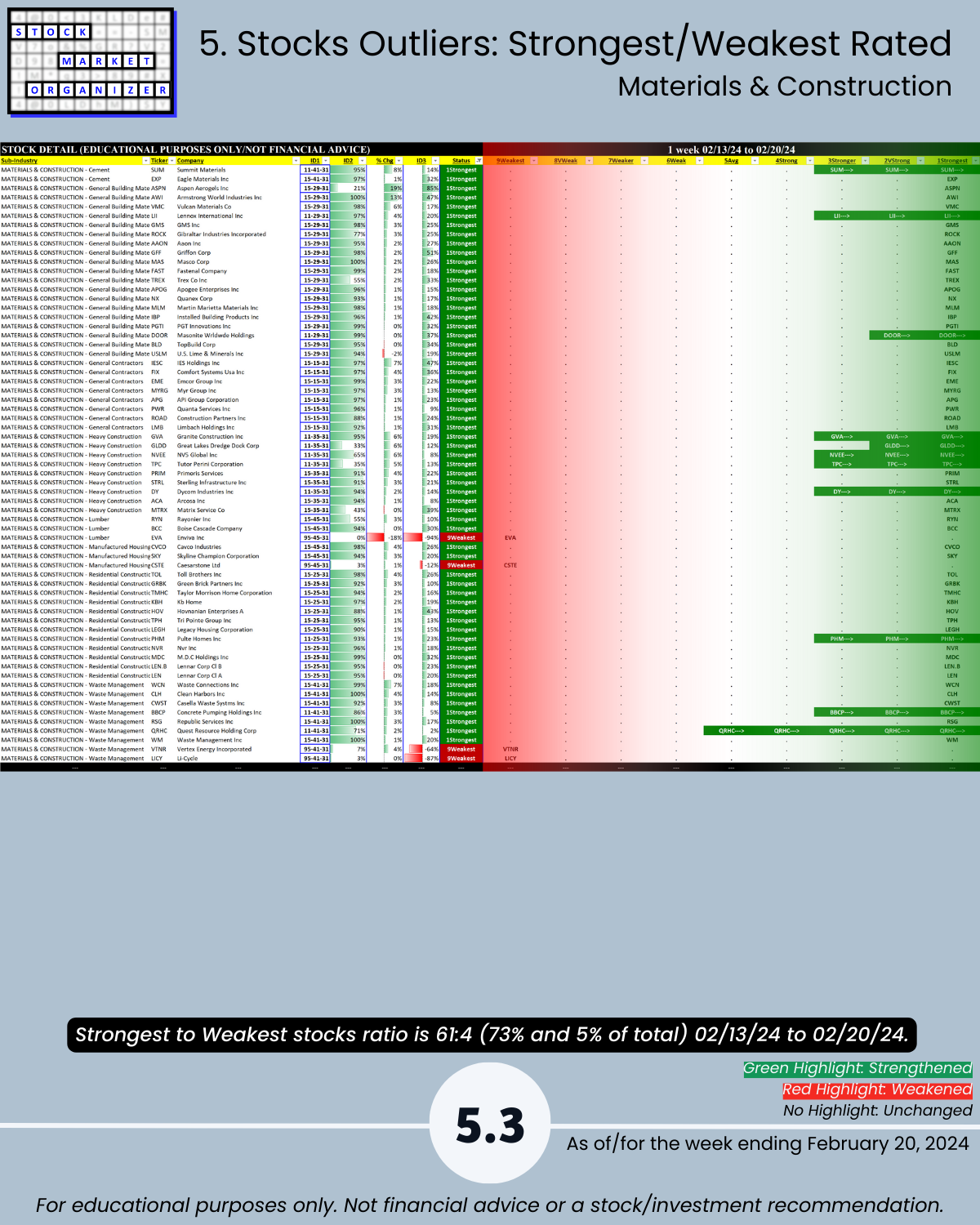
Task: Open the Sub-Industry column filter dropdown
Action: 146,161
